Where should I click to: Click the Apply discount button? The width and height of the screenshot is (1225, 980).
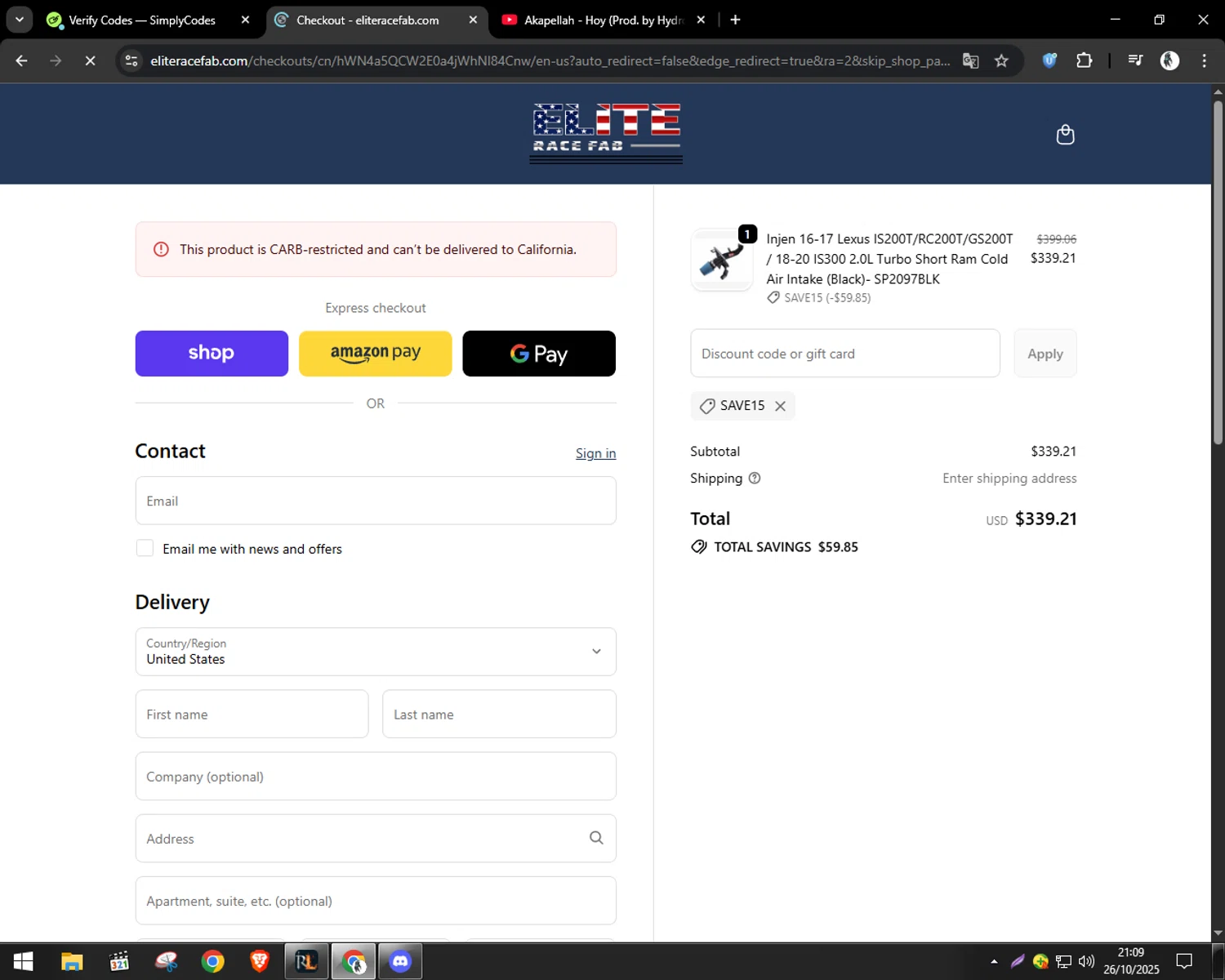pos(1045,354)
